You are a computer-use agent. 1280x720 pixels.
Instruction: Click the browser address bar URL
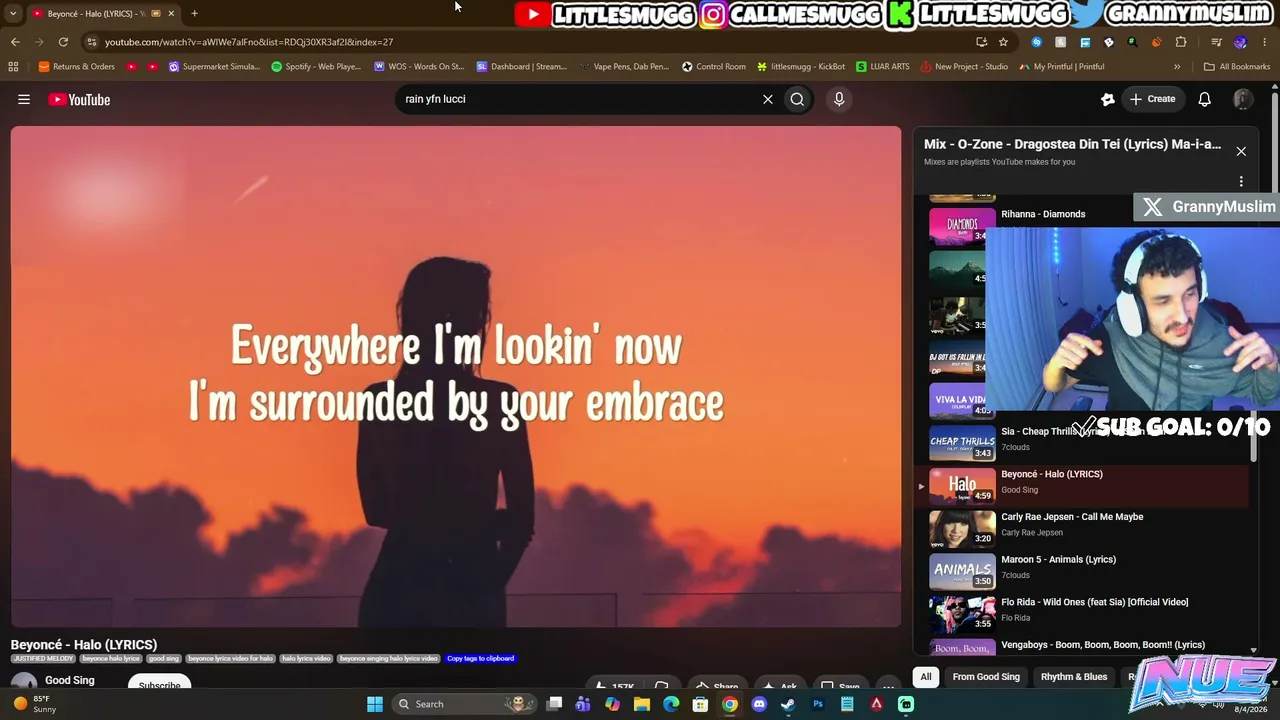(x=249, y=42)
